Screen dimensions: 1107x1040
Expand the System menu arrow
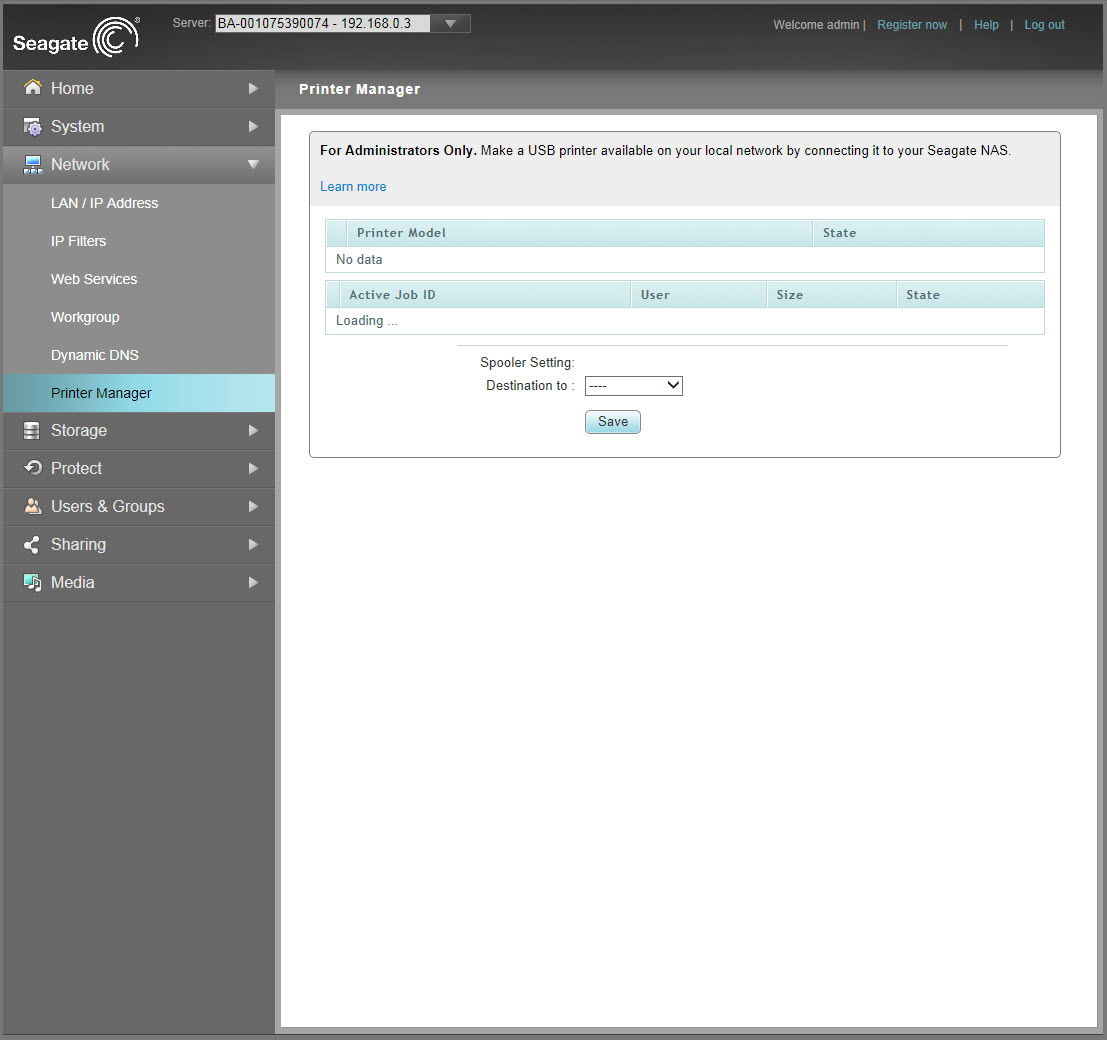coord(253,126)
